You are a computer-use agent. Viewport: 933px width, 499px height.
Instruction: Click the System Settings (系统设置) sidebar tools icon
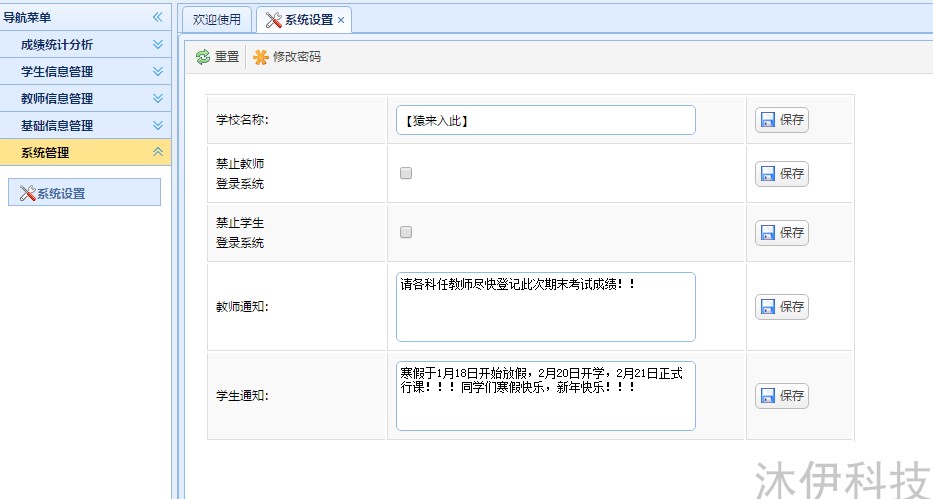pos(28,193)
